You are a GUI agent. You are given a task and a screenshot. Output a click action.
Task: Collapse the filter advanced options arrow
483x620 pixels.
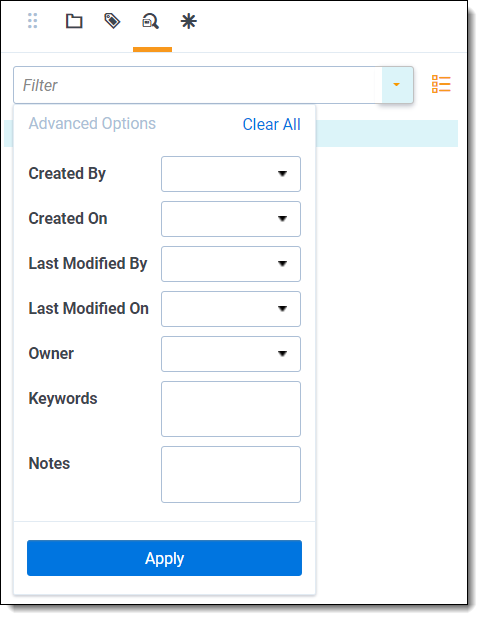point(397,85)
